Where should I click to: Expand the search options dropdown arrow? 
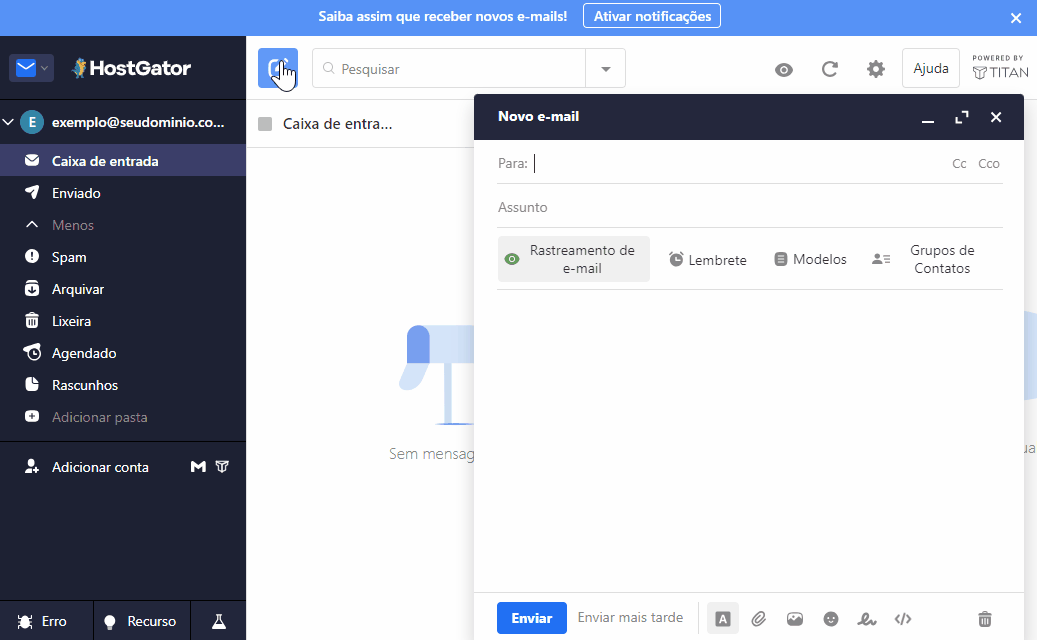point(605,69)
